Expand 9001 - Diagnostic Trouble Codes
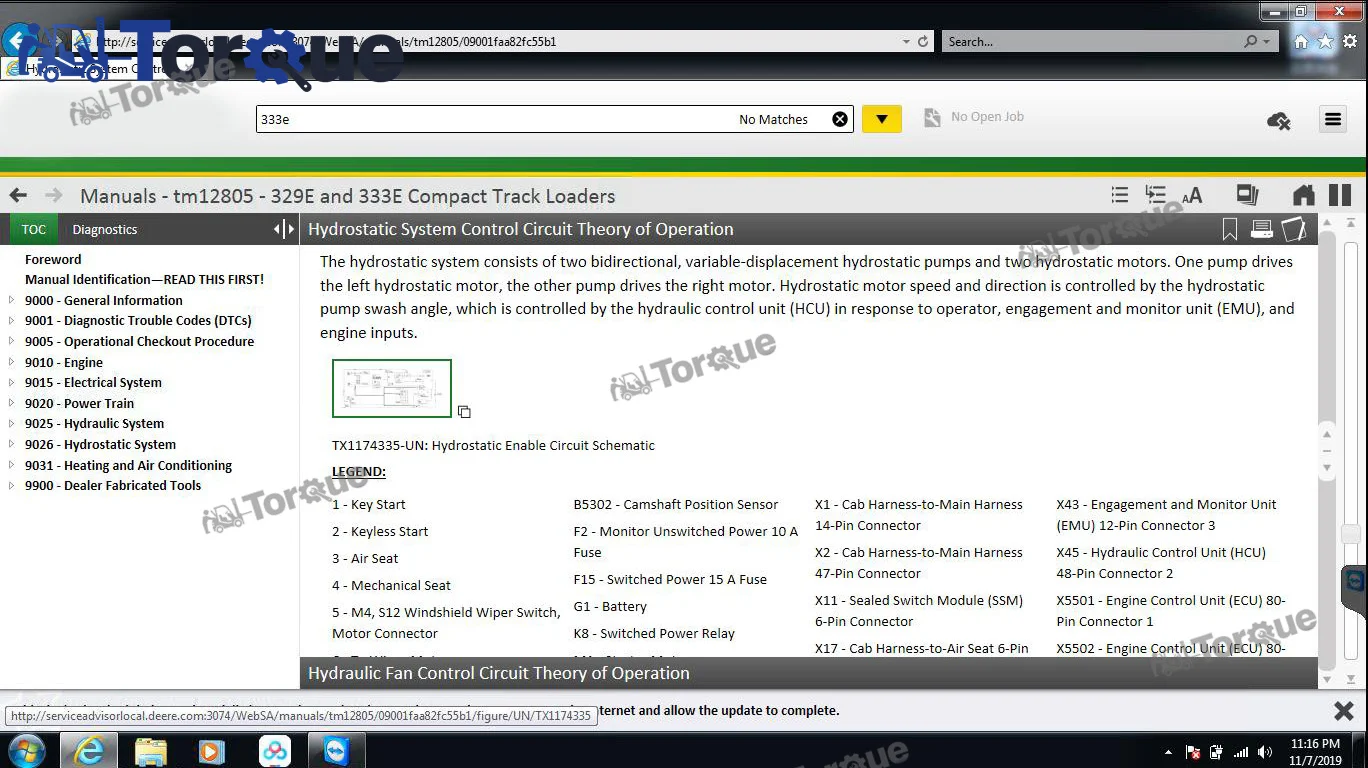Image resolution: width=1368 pixels, height=768 pixels. pos(11,321)
